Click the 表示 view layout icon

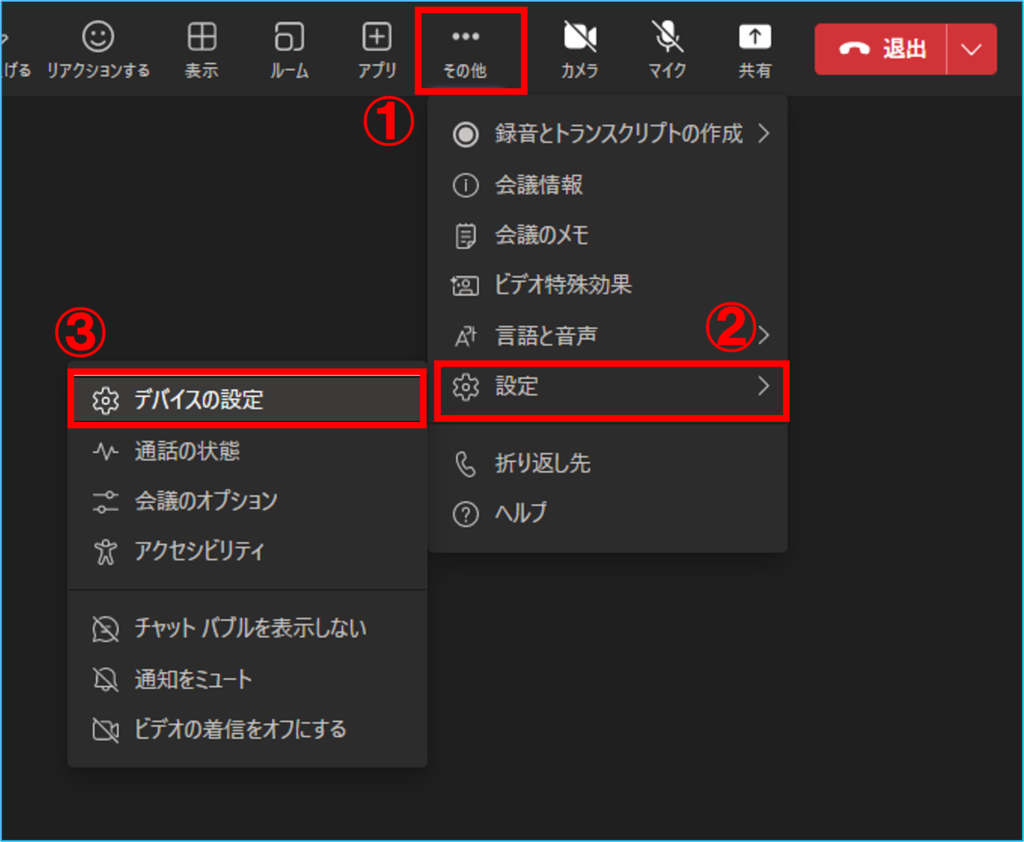(202, 39)
